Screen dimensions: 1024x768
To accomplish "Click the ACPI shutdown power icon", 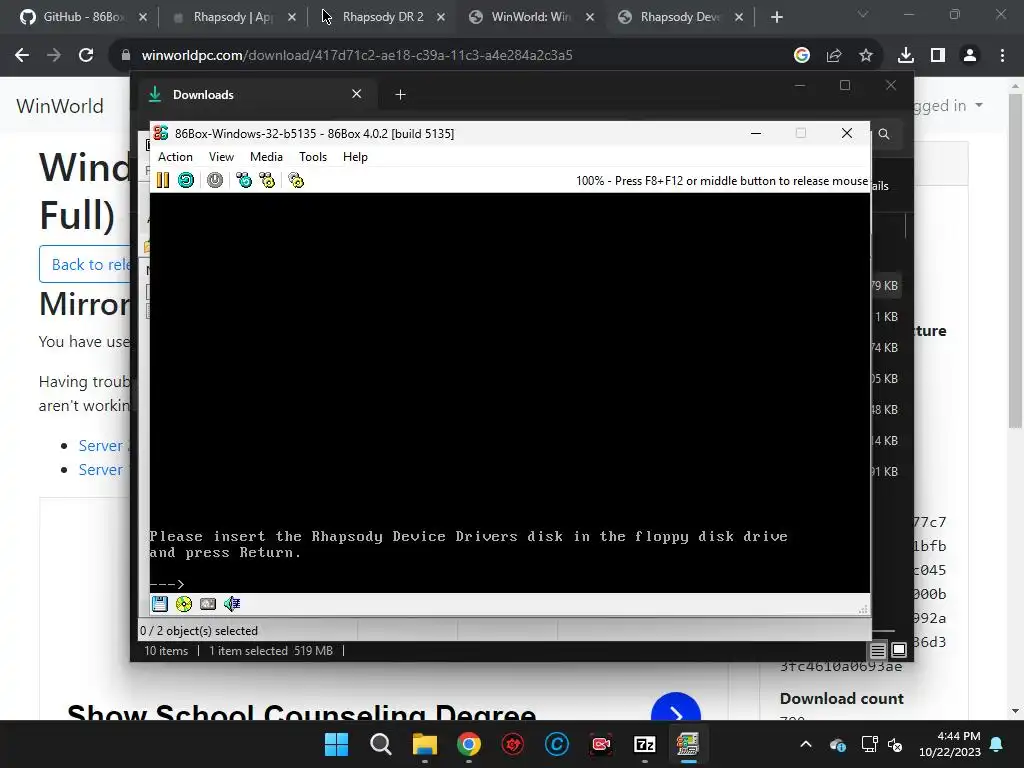I will coord(215,180).
